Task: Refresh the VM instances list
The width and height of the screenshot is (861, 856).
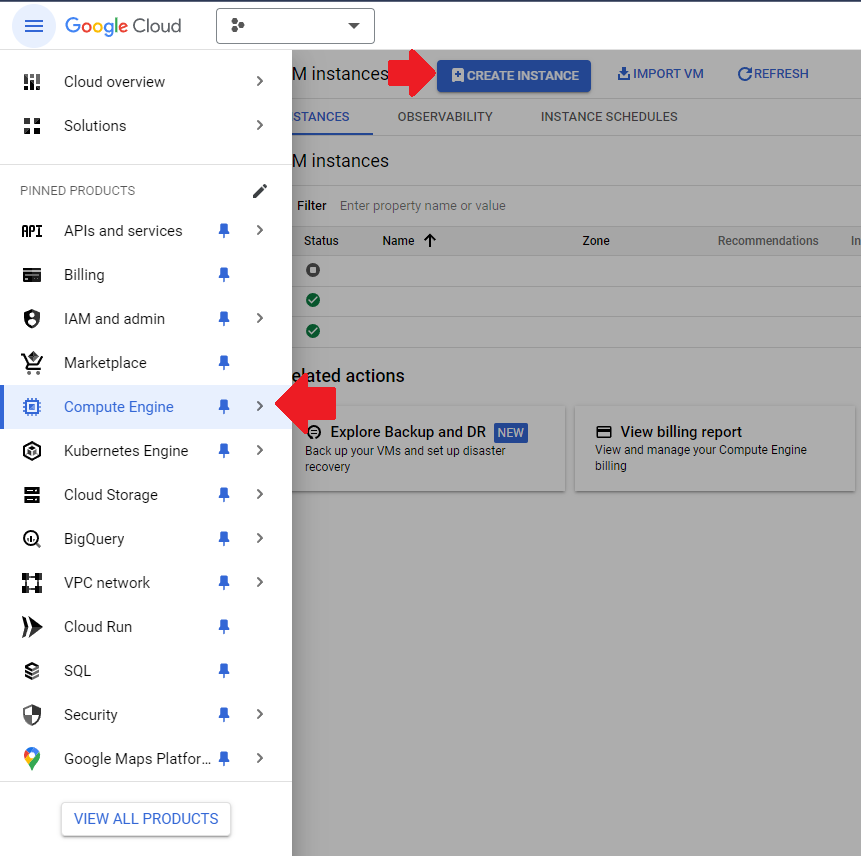Action: point(772,73)
